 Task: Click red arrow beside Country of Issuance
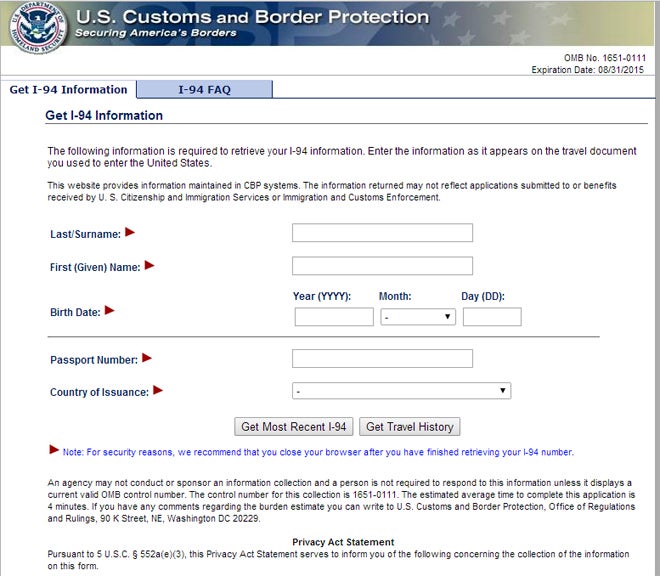(x=158, y=390)
